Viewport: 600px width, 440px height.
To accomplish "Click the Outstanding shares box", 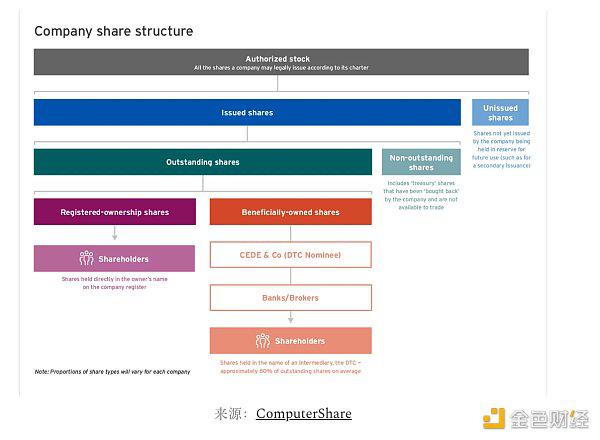I will pos(203,162).
